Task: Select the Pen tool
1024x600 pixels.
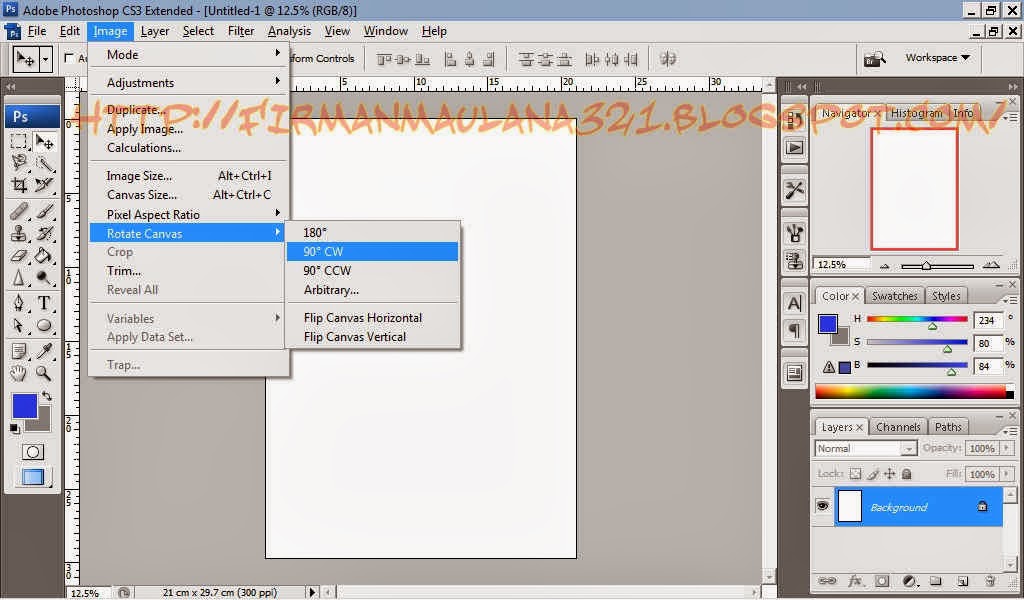Action: (x=19, y=303)
